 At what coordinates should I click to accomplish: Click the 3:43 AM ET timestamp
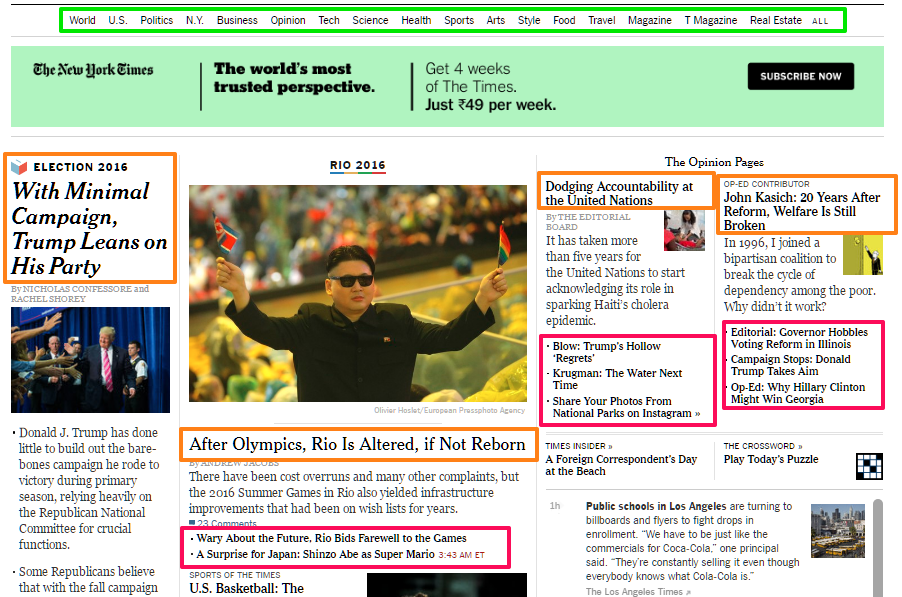click(461, 555)
